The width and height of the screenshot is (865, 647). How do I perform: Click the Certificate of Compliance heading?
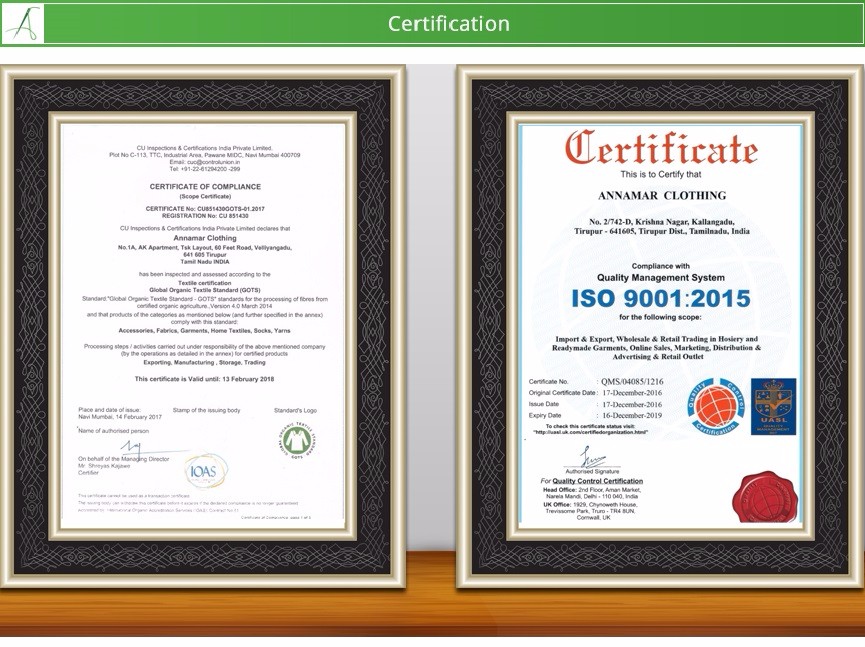(205, 187)
